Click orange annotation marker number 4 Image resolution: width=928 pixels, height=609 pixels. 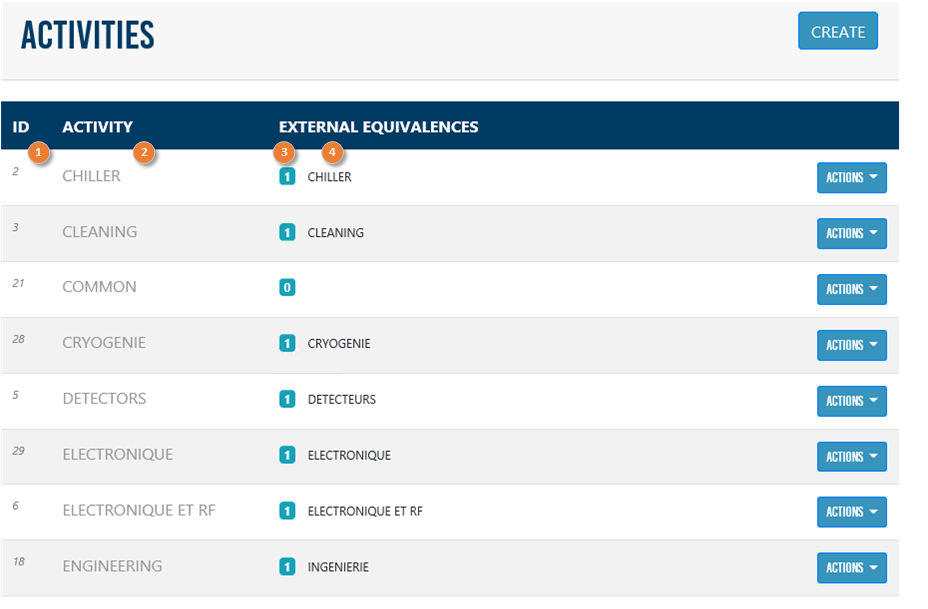tap(332, 153)
